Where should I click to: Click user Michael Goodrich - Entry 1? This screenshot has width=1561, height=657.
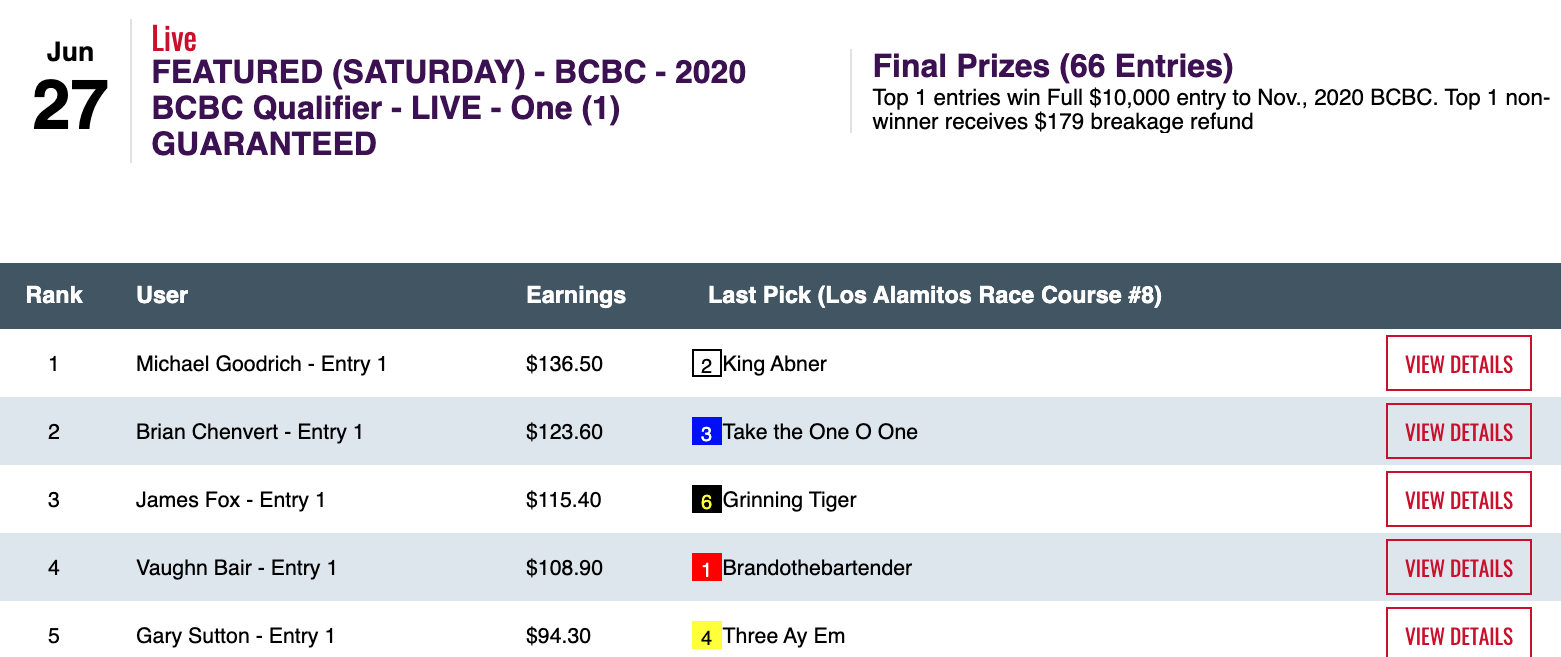[x=261, y=364]
